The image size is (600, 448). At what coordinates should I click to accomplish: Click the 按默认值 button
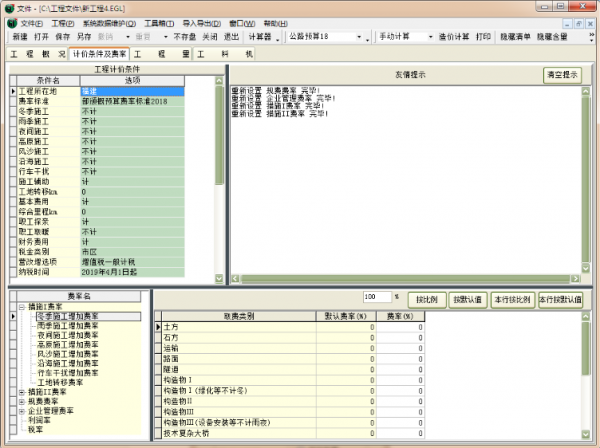click(x=468, y=300)
